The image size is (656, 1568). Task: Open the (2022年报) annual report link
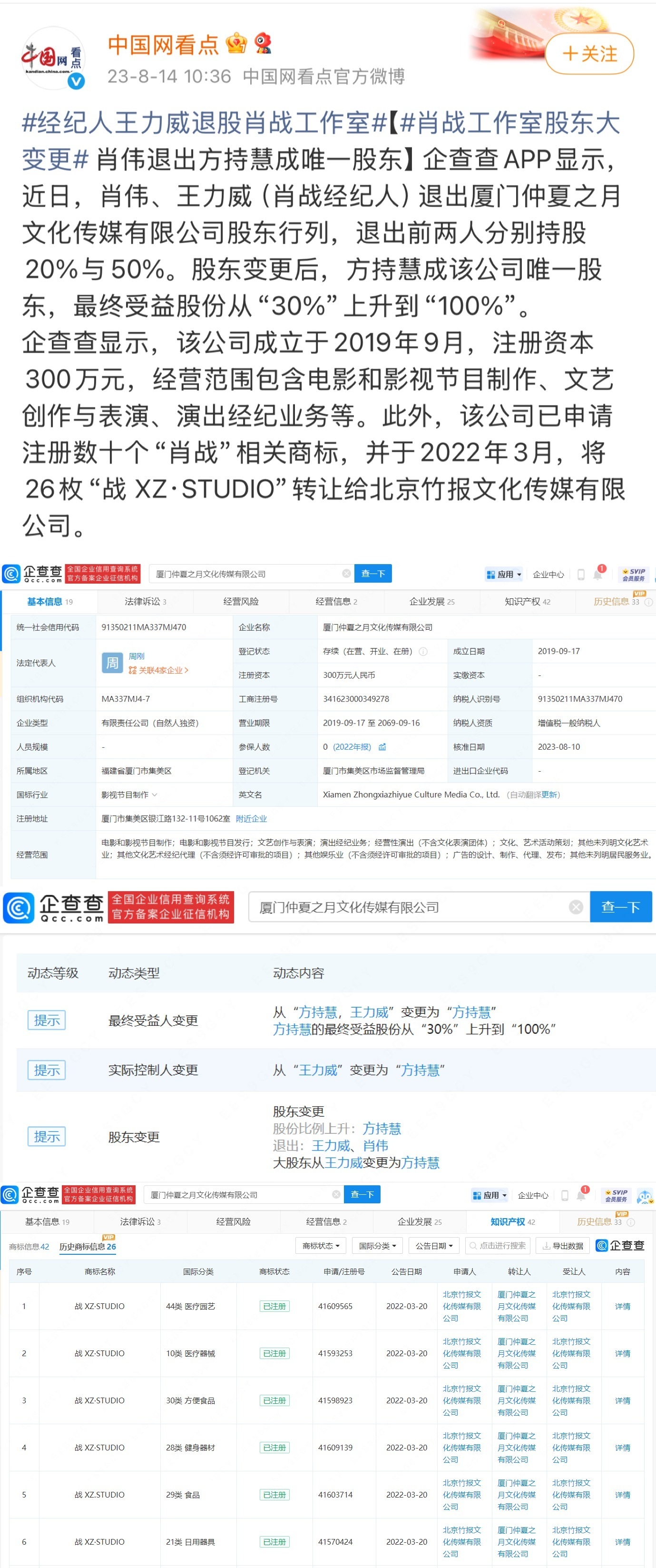(x=352, y=747)
